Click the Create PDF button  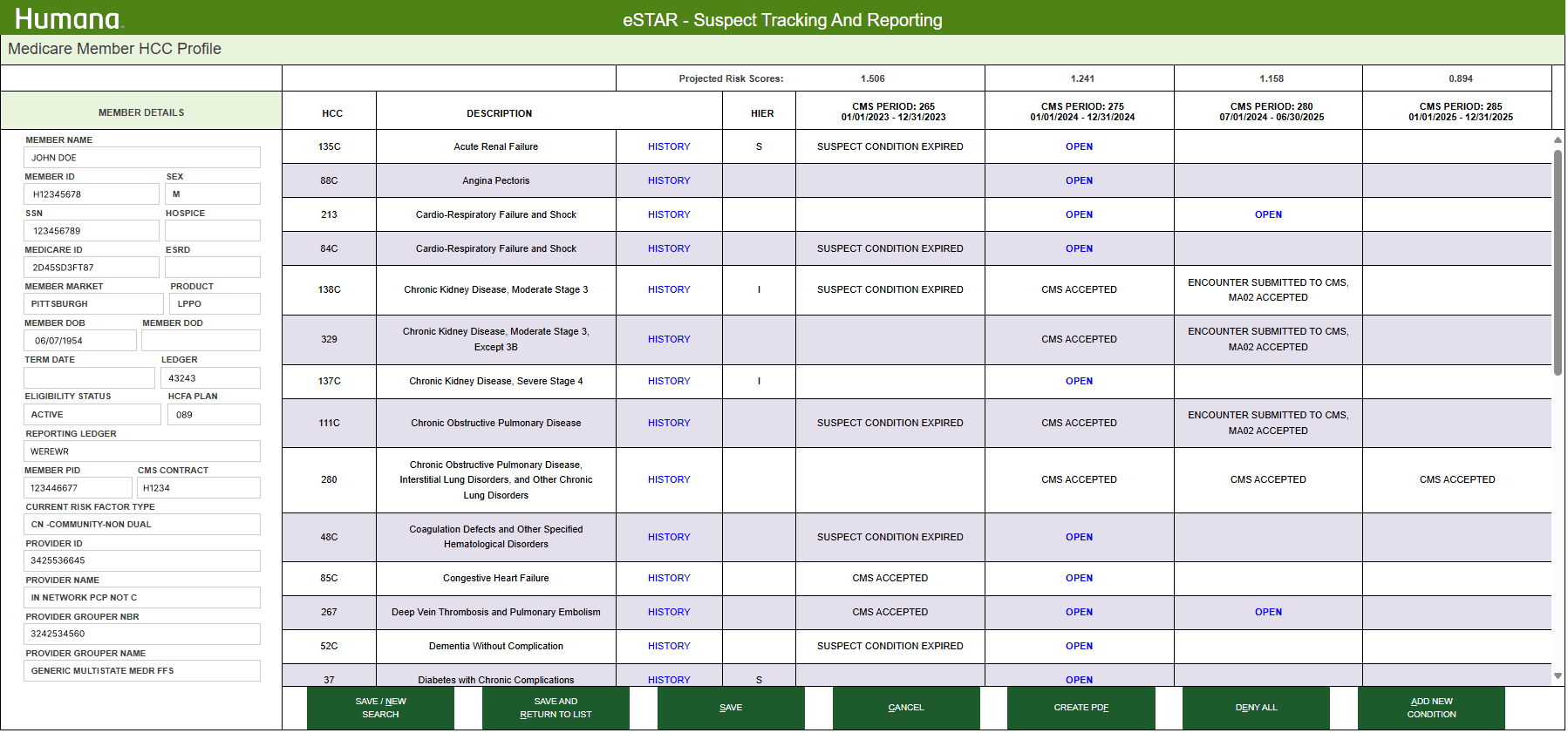(x=1081, y=708)
